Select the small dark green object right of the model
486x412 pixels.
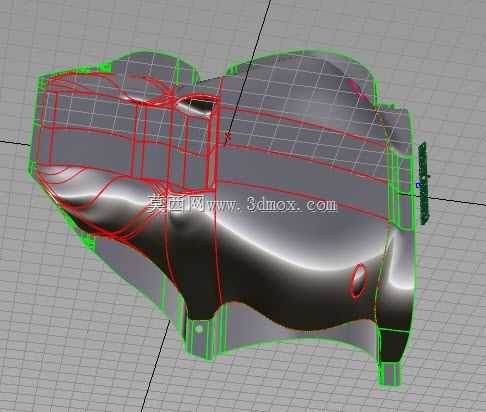point(423,183)
